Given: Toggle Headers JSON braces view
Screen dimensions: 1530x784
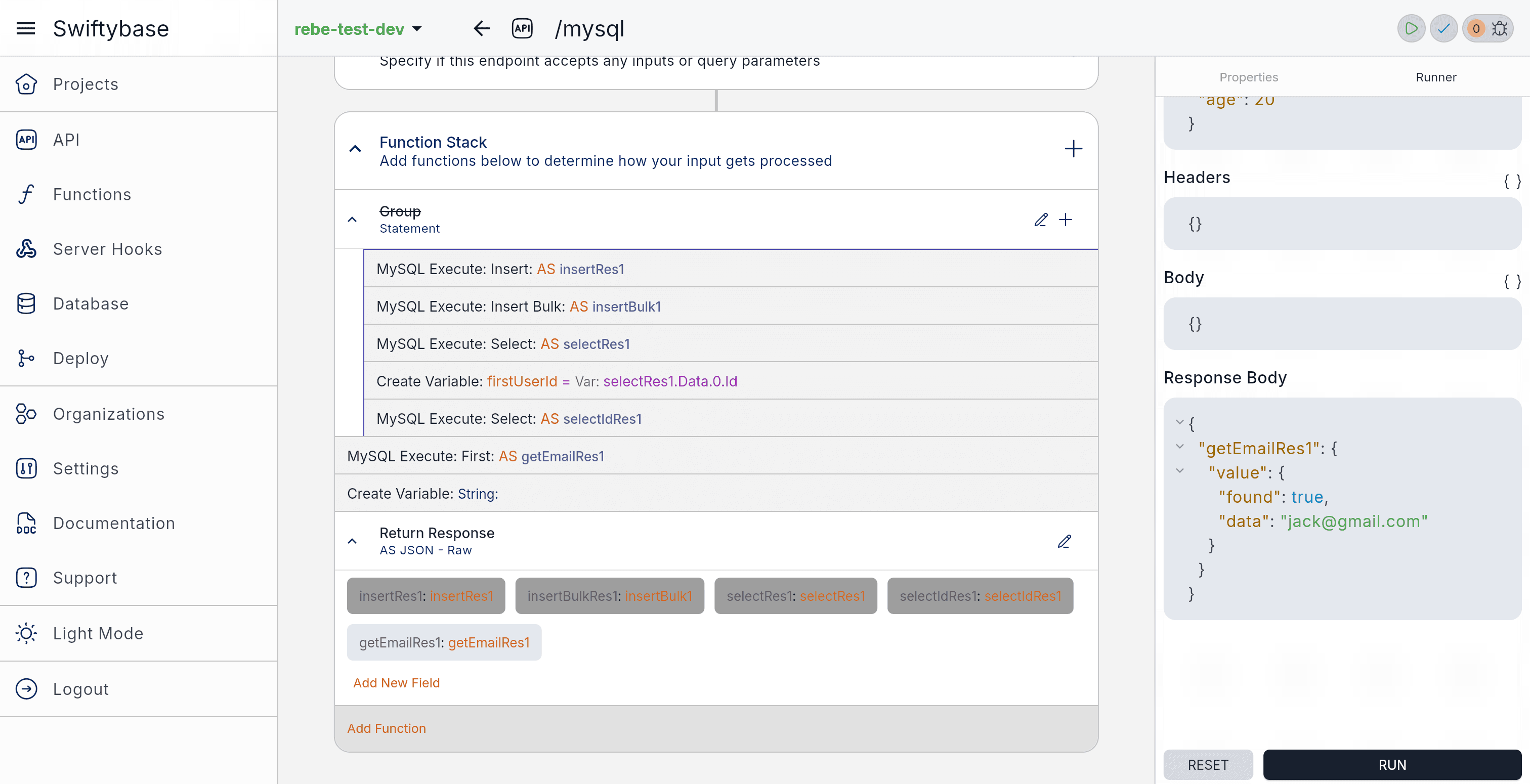Looking at the screenshot, I should [x=1512, y=181].
